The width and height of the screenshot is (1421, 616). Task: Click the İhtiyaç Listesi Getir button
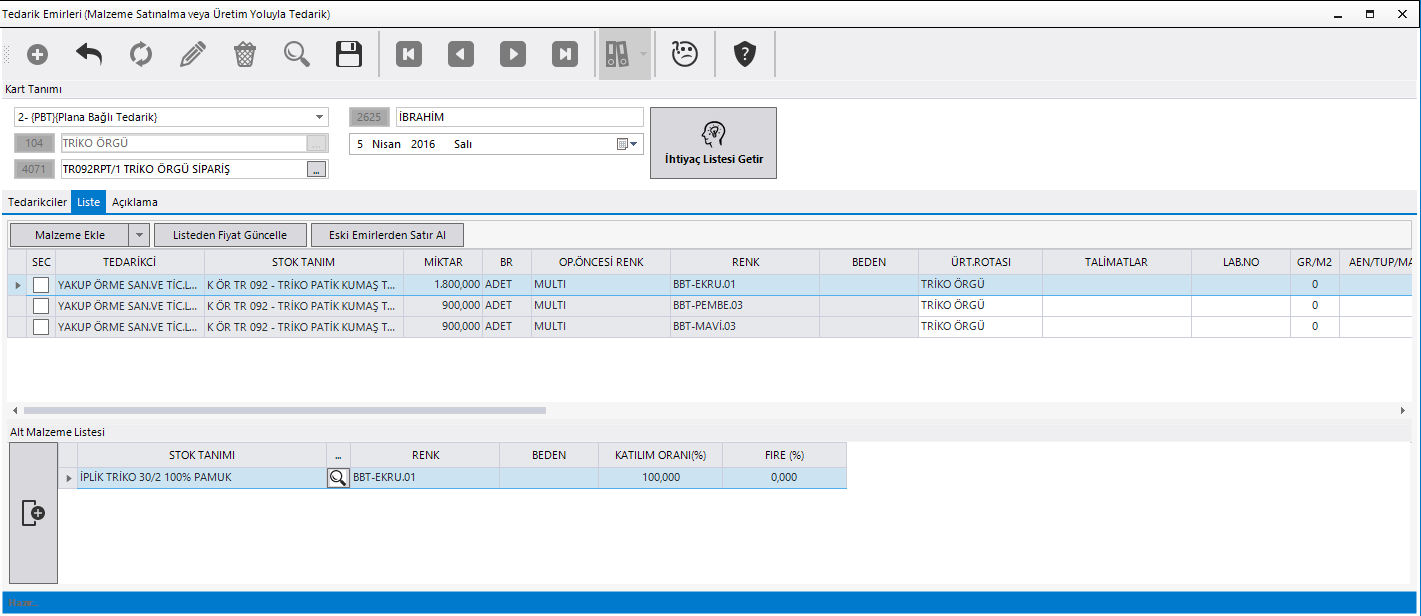(x=713, y=143)
